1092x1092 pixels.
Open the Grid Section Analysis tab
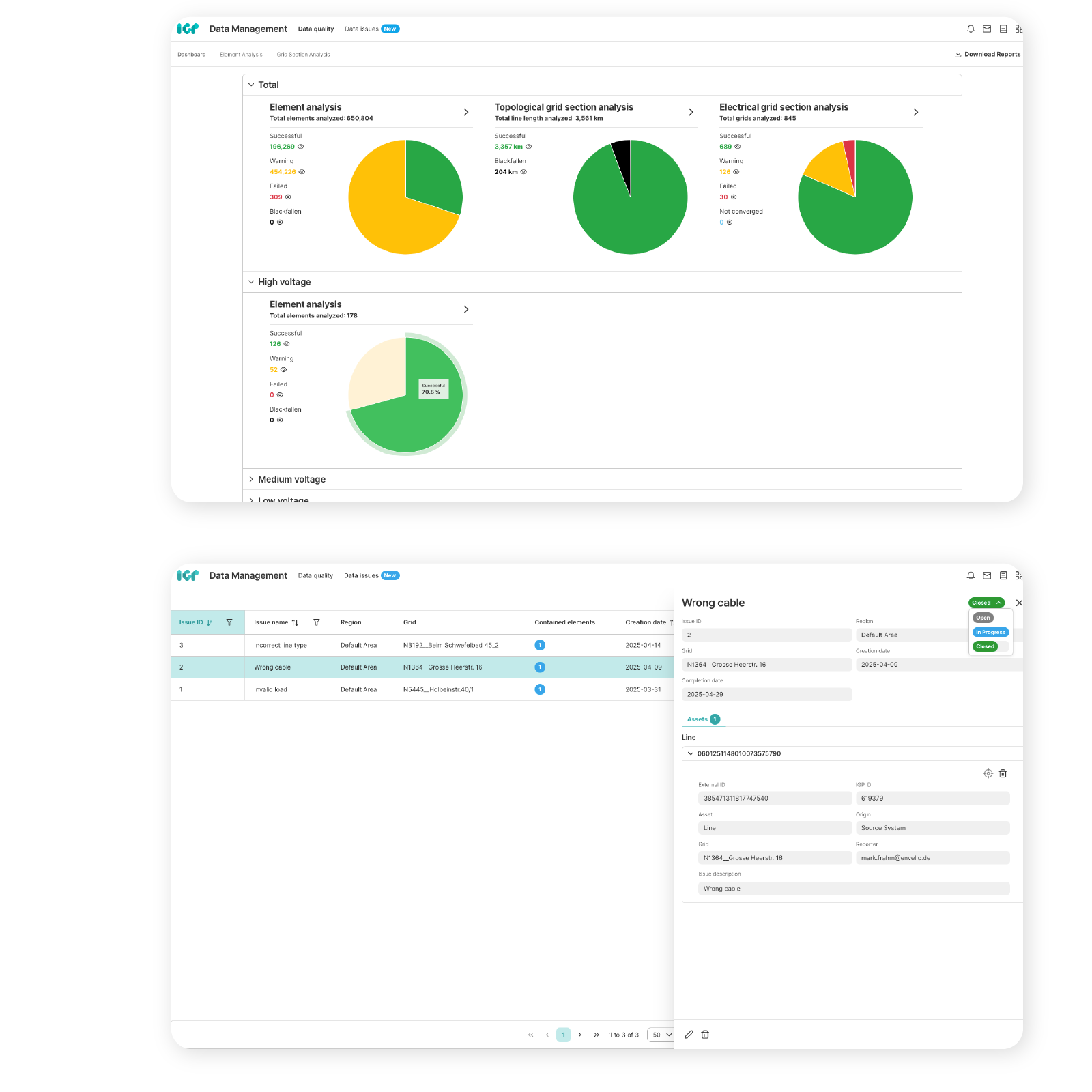coord(303,55)
